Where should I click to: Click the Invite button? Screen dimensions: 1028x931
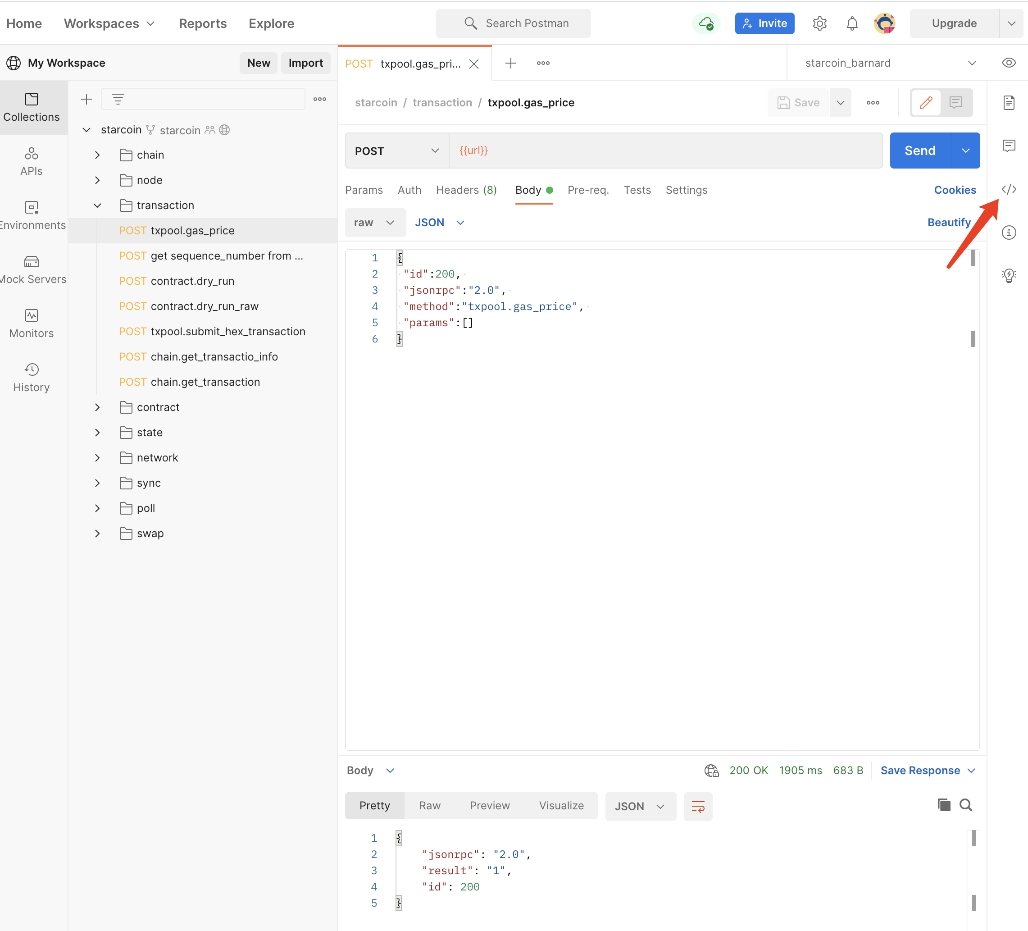click(x=764, y=24)
